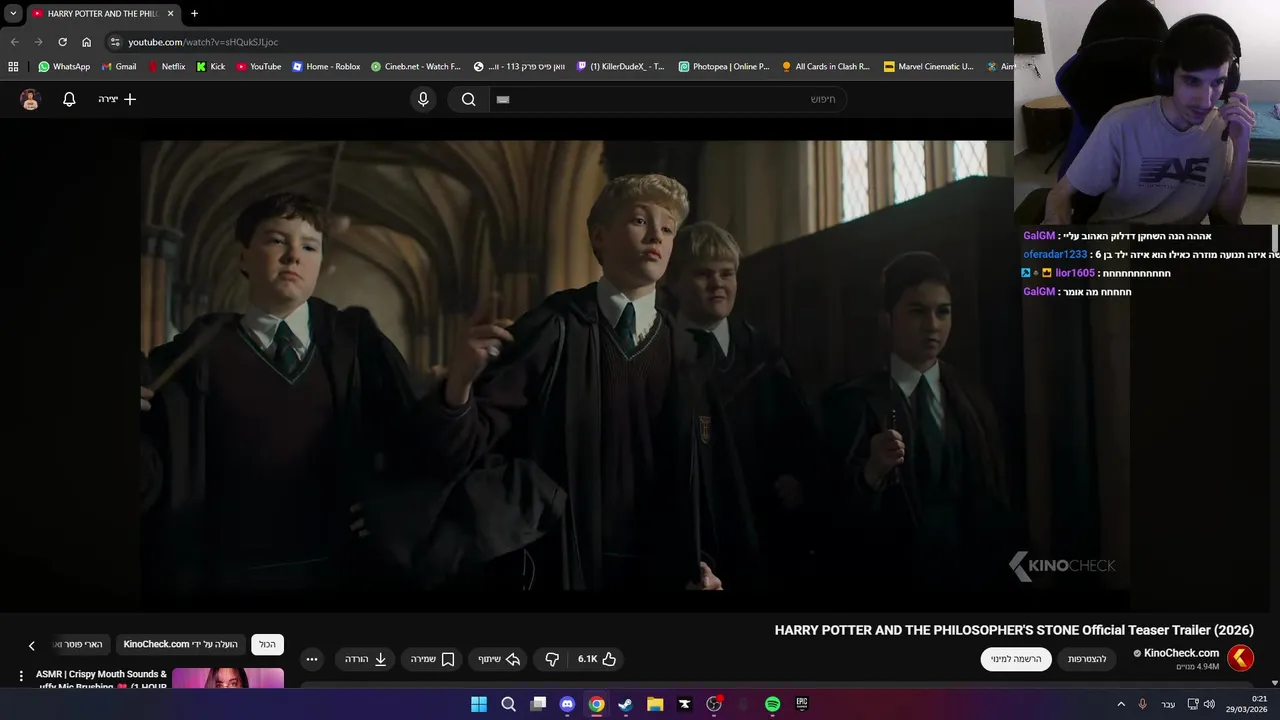Open a new browser tab
This screenshot has height=720, width=1280.
coord(194,14)
